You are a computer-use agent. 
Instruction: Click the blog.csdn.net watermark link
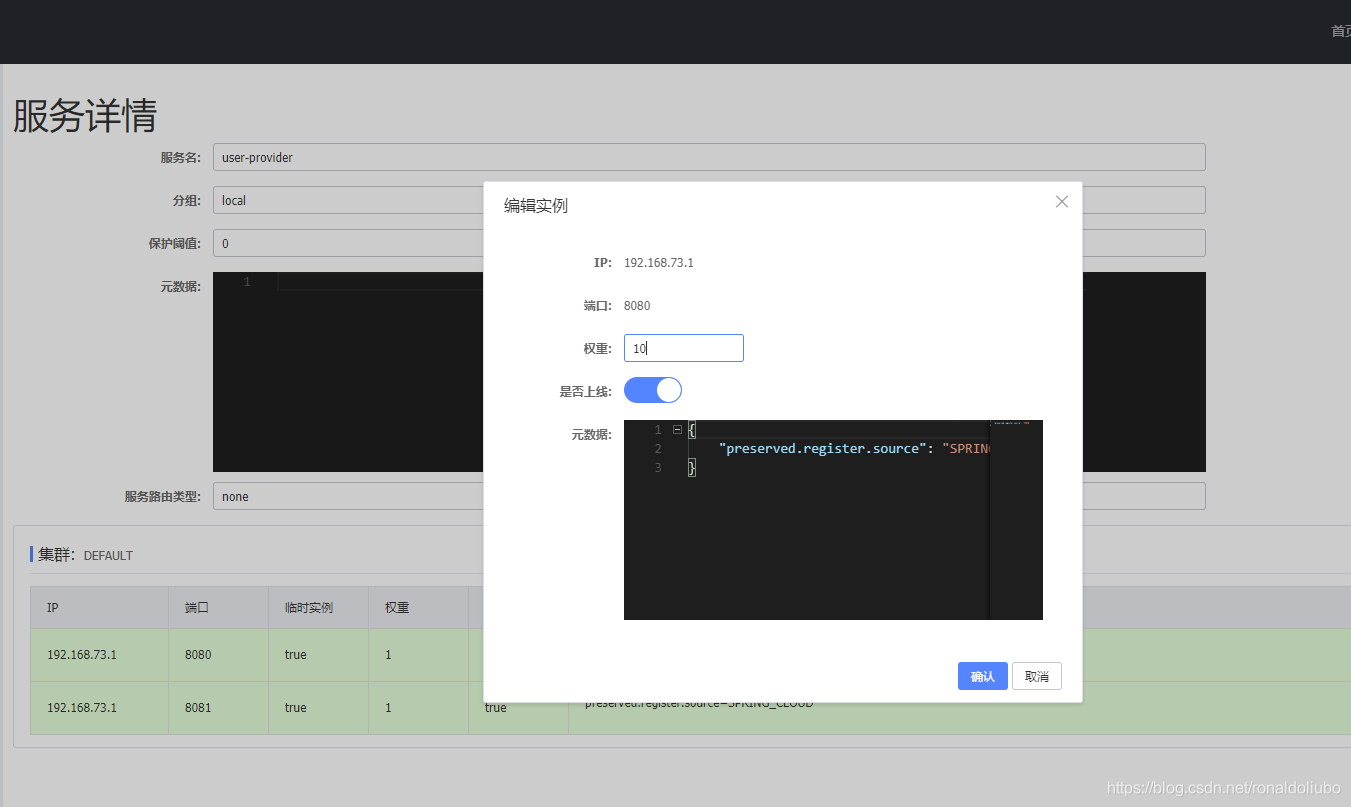1226,788
